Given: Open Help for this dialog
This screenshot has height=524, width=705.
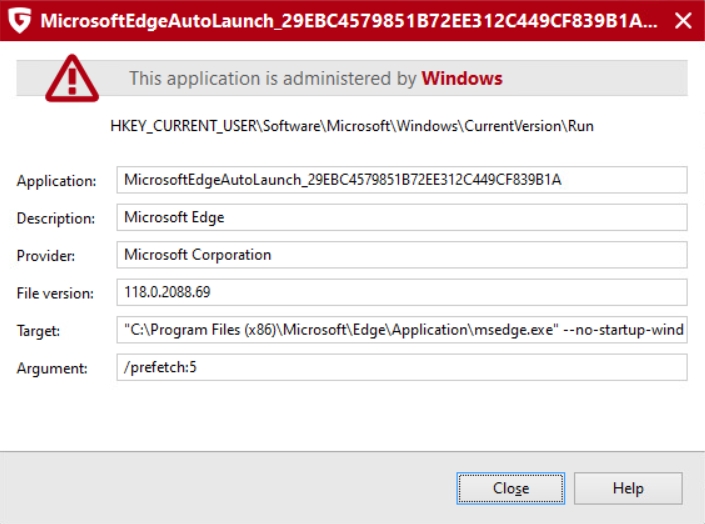Looking at the screenshot, I should pos(628,488).
